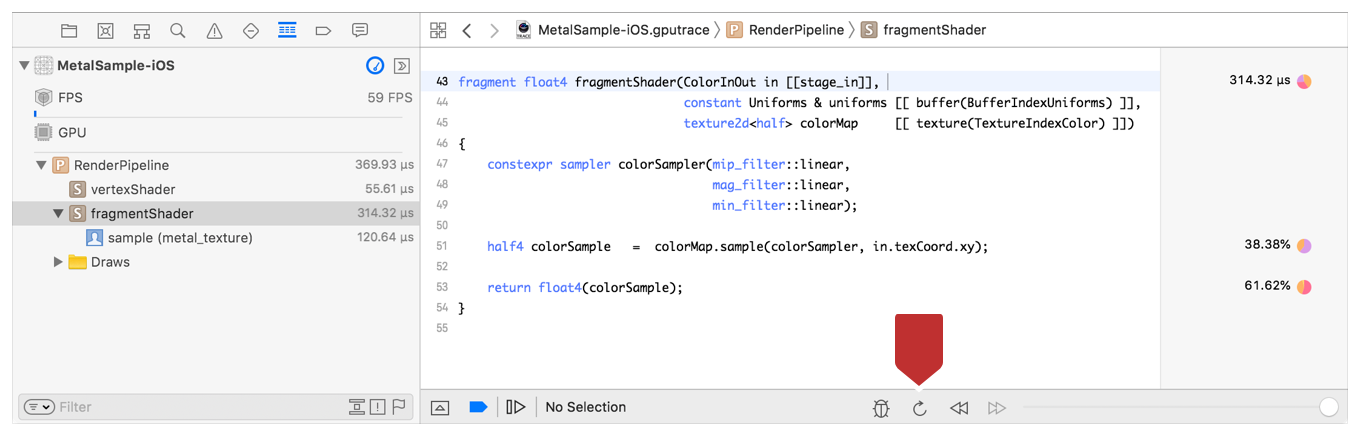Screen dimensions: 1360x436
Task: Click the MetalSample-iOS.gputrace breadcrumb
Action: click(x=613, y=30)
